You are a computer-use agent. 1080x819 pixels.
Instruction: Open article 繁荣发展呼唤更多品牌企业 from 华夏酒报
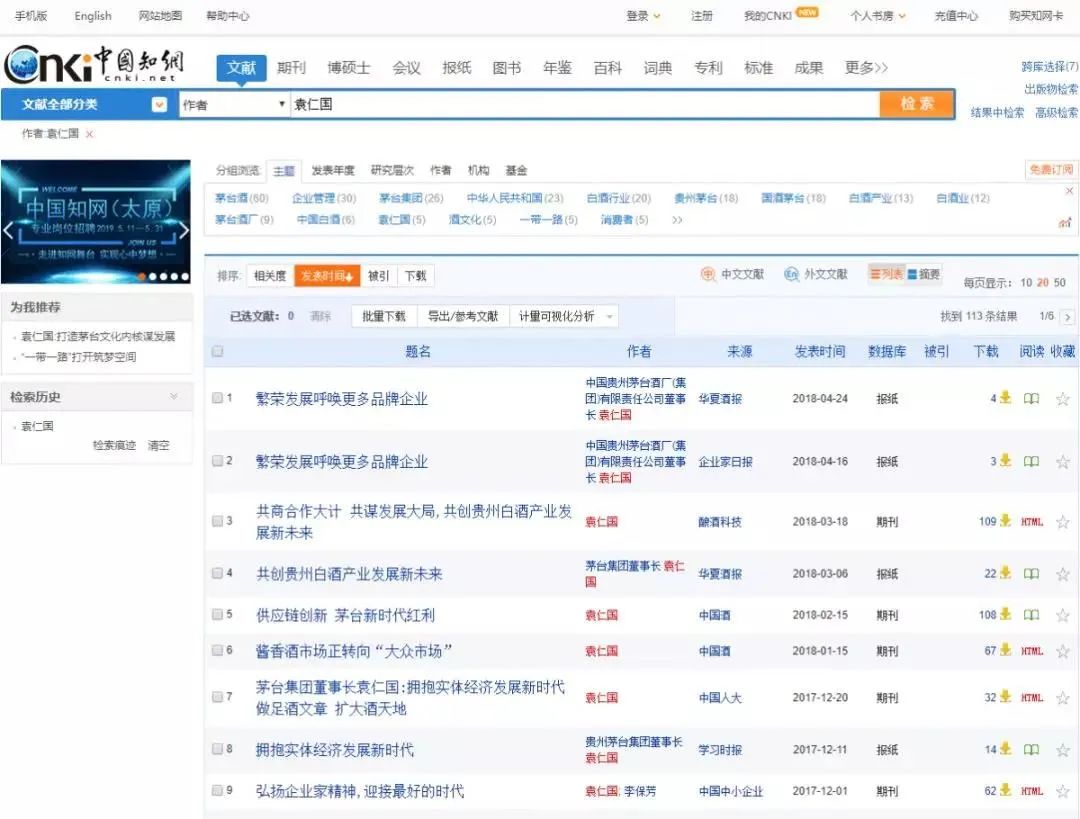pos(342,399)
